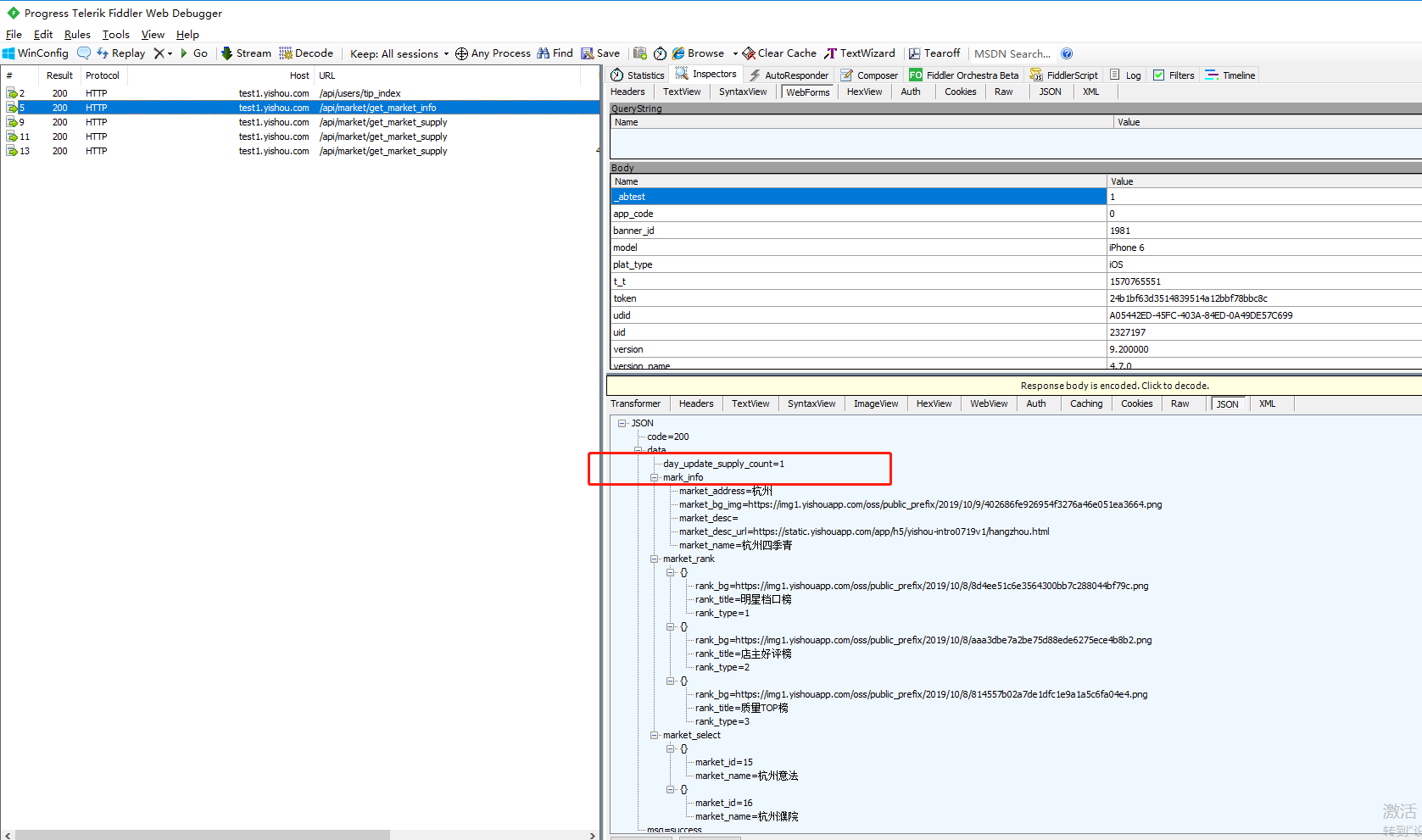
Task: Collapse the market_select node
Action: (654, 735)
